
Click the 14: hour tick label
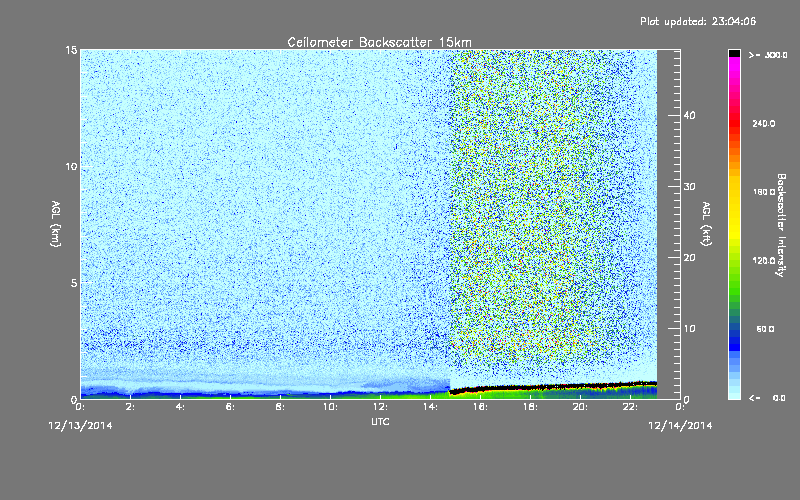click(x=430, y=407)
